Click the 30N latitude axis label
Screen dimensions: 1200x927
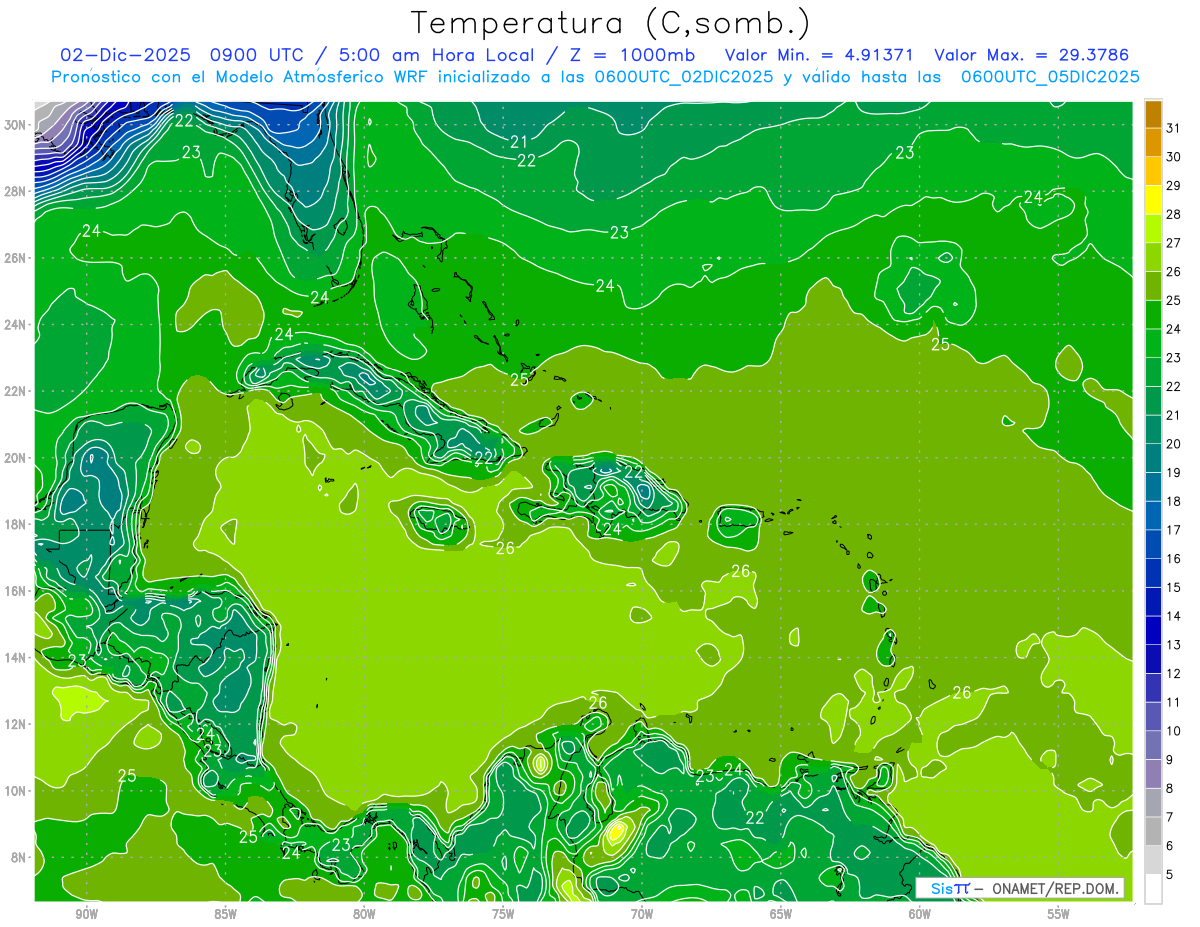(x=16, y=125)
